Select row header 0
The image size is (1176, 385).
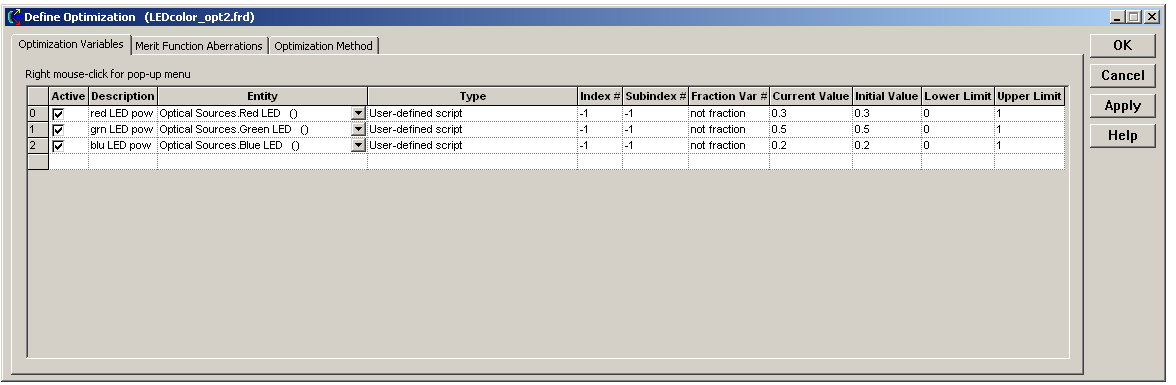pos(38,113)
